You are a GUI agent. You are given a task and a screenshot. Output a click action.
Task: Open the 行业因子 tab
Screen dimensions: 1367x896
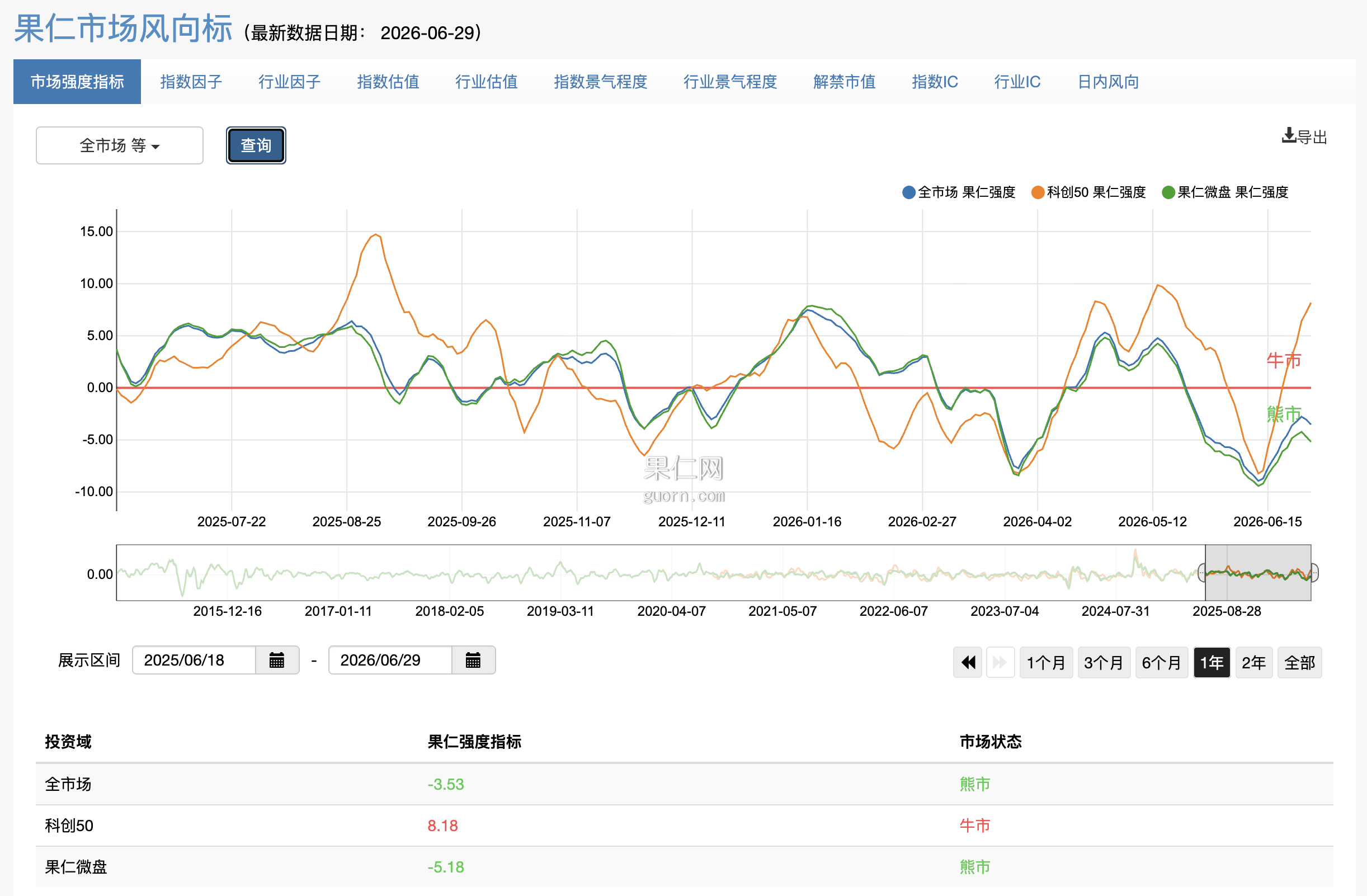[290, 82]
